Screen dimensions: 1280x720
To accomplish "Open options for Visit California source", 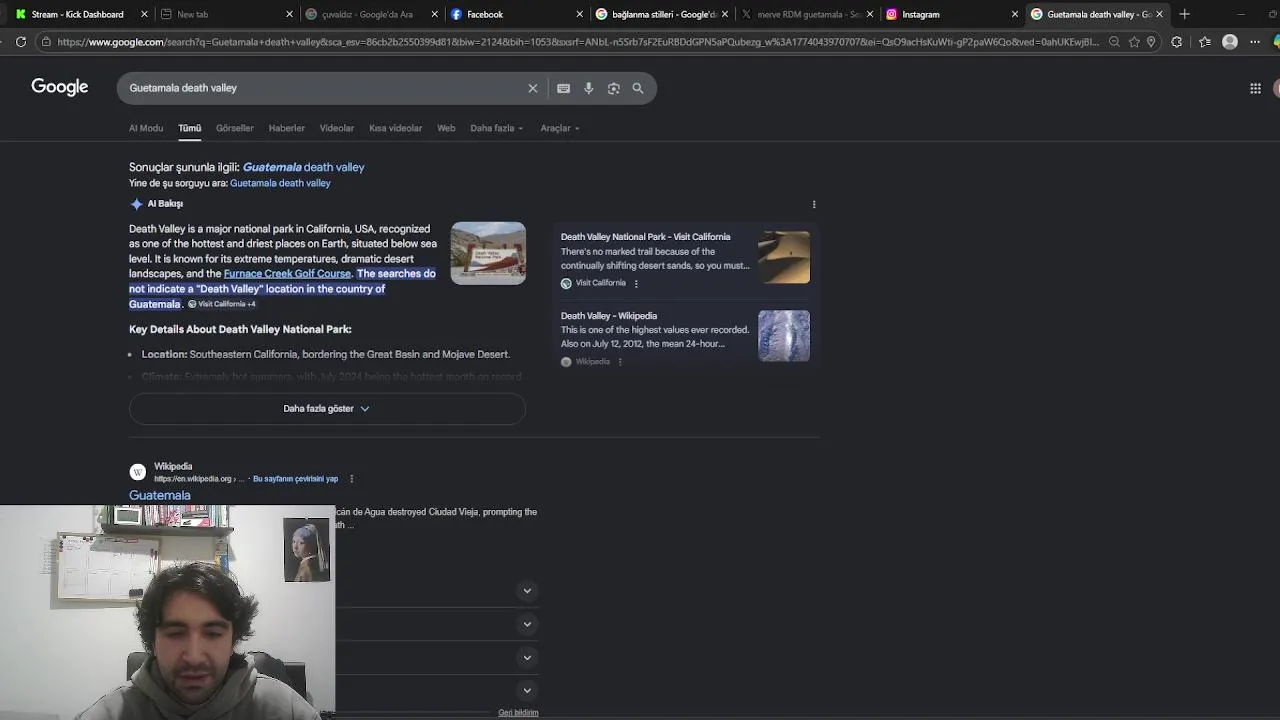I will coord(636,283).
